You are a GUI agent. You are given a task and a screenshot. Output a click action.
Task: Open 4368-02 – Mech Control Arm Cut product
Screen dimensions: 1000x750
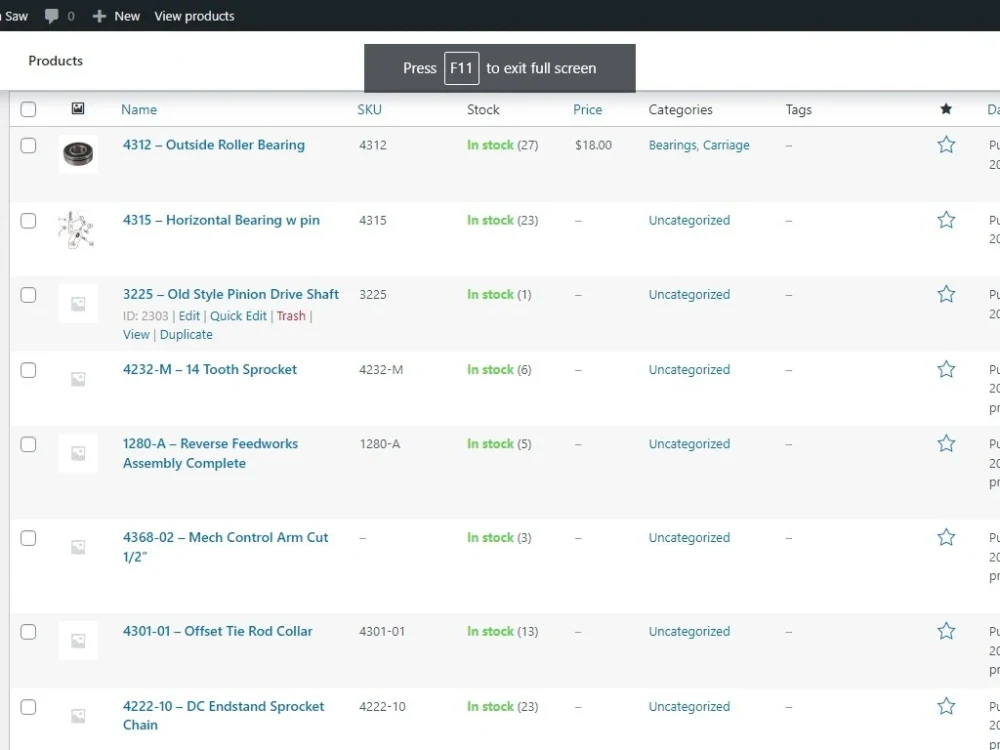point(225,547)
